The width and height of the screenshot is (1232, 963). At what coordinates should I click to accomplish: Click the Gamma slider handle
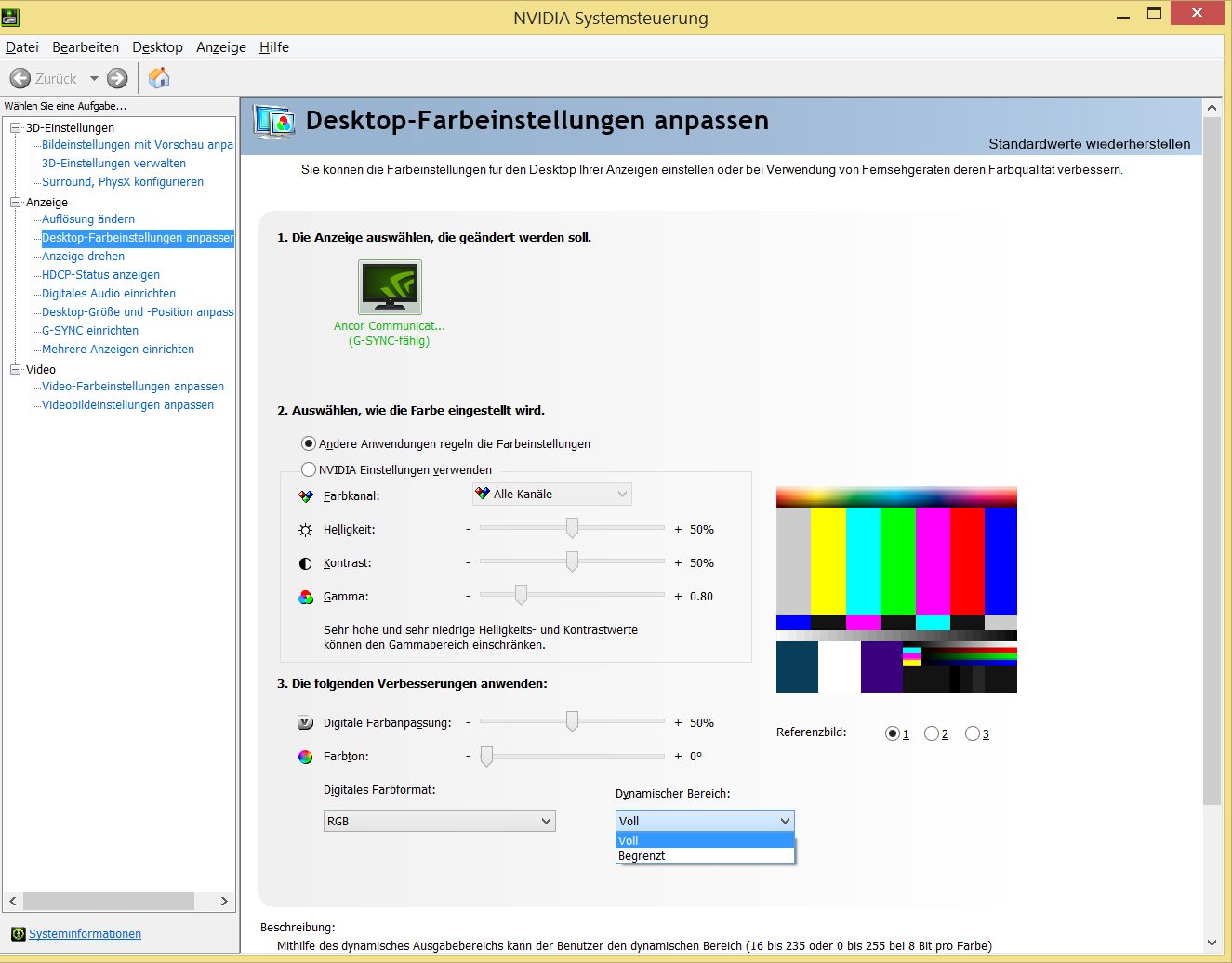(x=521, y=596)
